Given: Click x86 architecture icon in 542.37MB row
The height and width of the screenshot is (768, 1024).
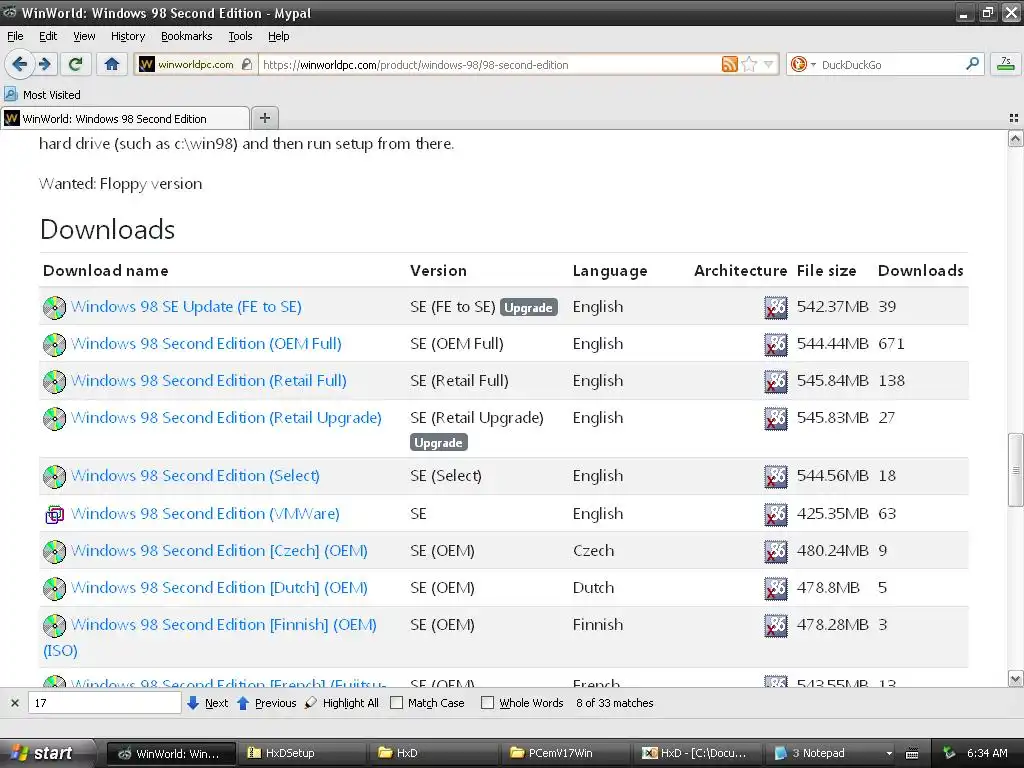Looking at the screenshot, I should point(776,308).
